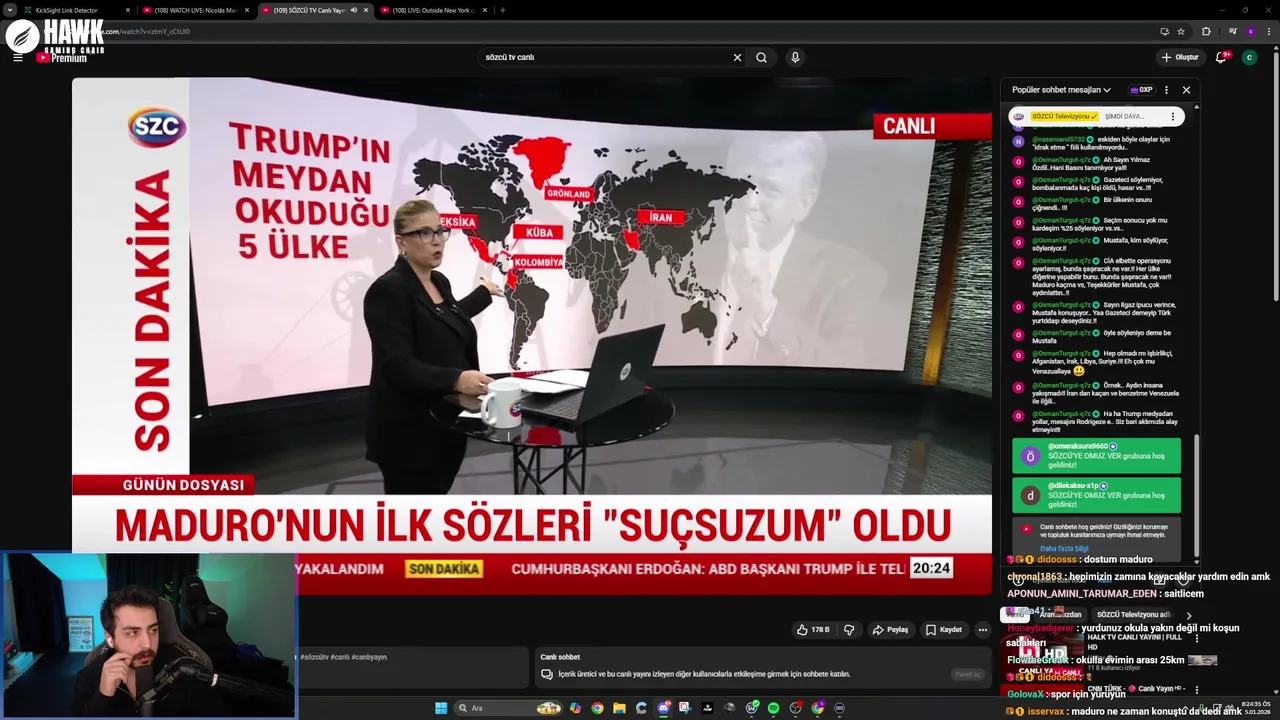The image size is (1280, 720).
Task: Like the video with thumbs up
Action: (x=813, y=630)
